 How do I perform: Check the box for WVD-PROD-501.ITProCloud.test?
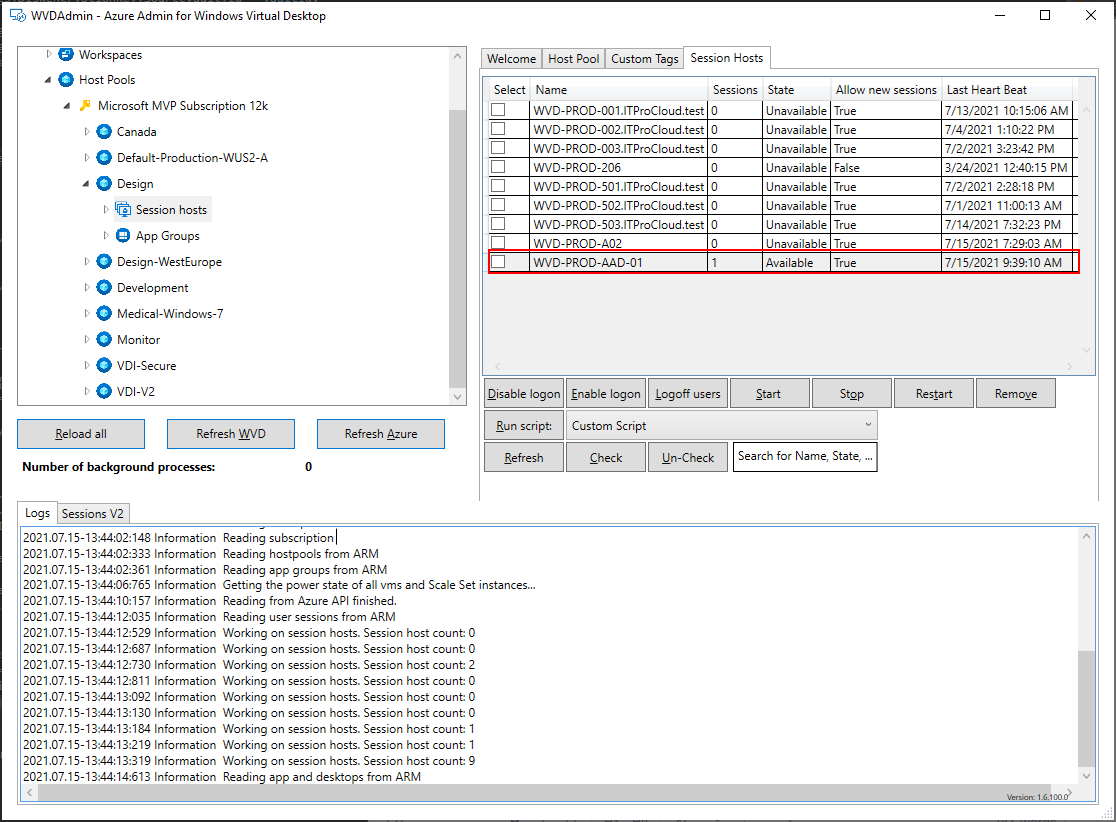498,186
